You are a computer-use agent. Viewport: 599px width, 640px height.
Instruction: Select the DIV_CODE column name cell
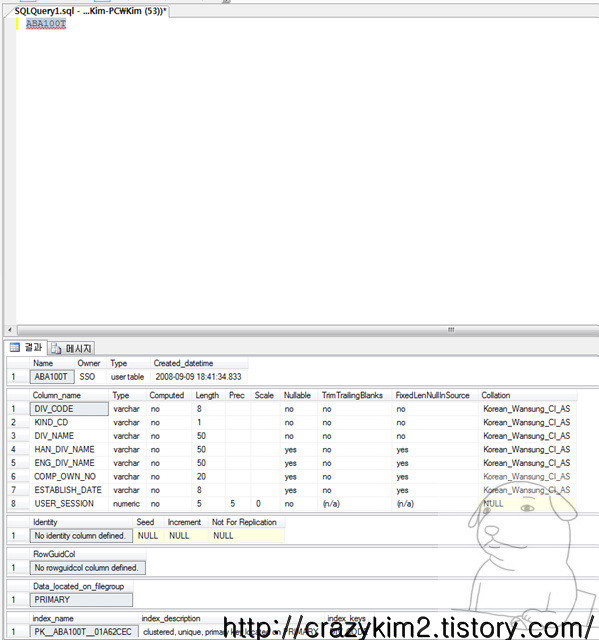coord(69,409)
